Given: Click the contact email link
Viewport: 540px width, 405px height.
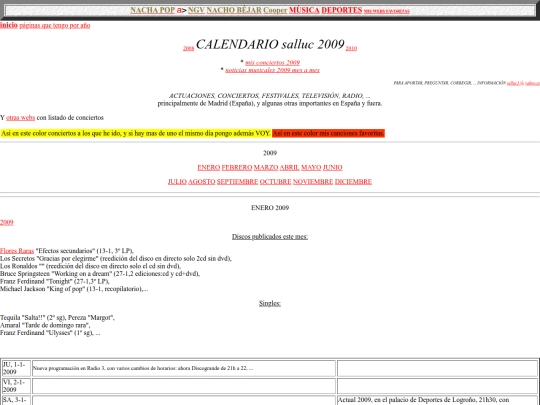Looking at the screenshot, I should click(x=523, y=83).
